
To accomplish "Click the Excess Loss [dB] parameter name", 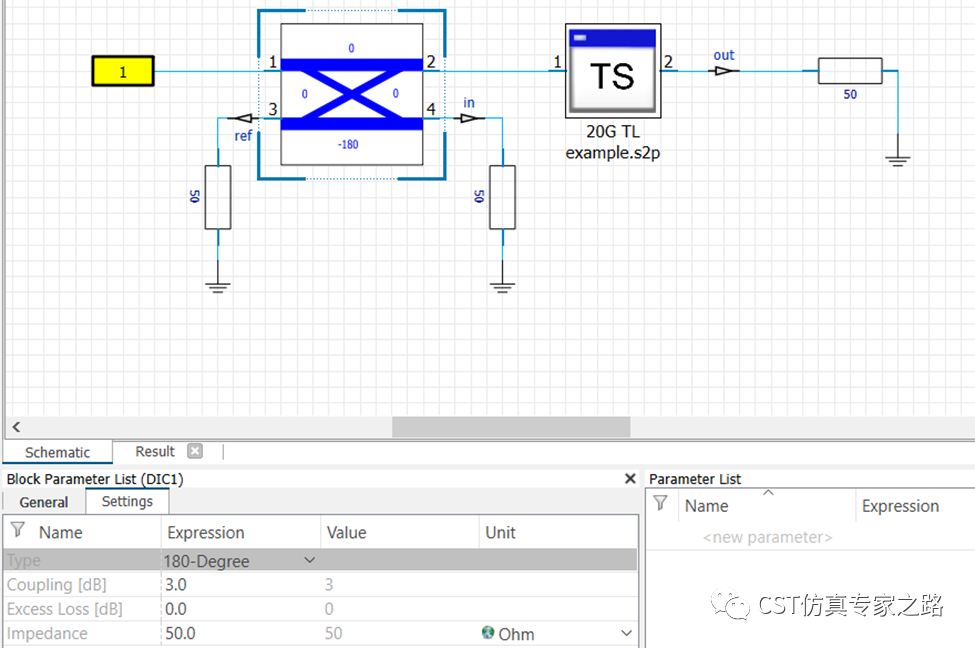I will [x=65, y=609].
